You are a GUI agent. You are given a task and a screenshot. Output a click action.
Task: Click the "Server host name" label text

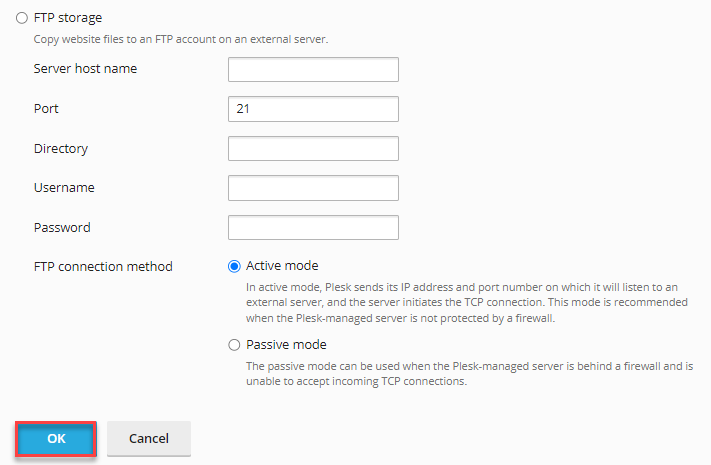pyautogui.click(x=85, y=69)
